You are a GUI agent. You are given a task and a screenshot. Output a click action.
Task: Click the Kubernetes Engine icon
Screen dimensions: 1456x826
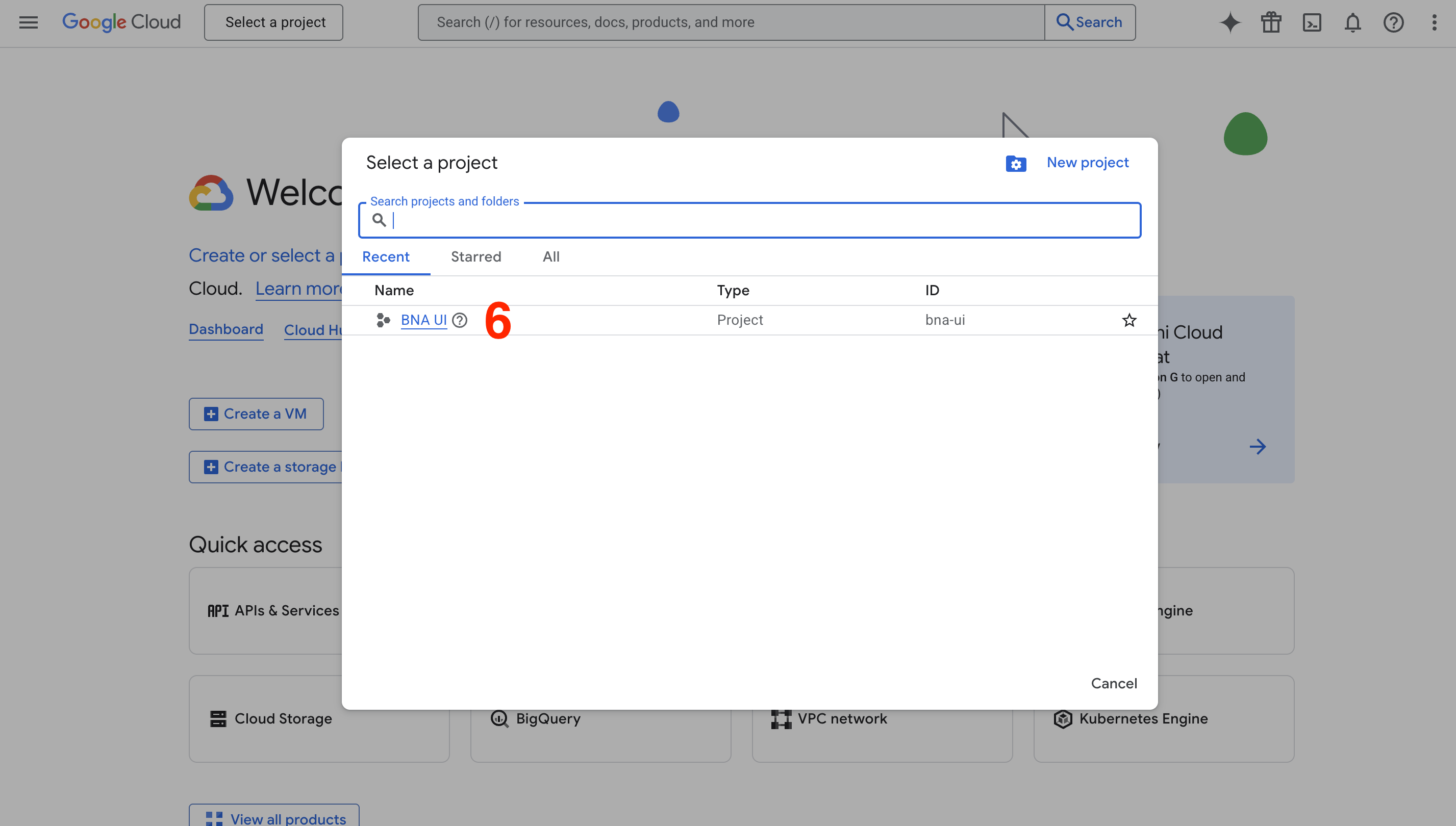(1063, 718)
